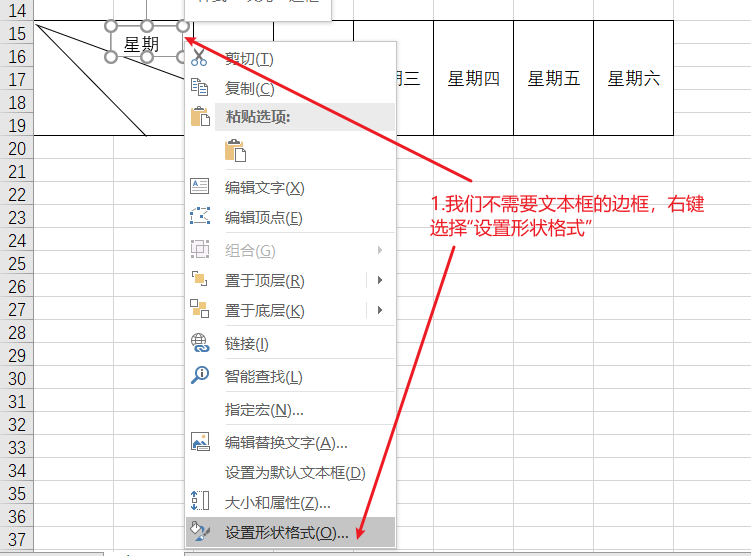Open 链接(I) from the menu

pyautogui.click(x=290, y=343)
